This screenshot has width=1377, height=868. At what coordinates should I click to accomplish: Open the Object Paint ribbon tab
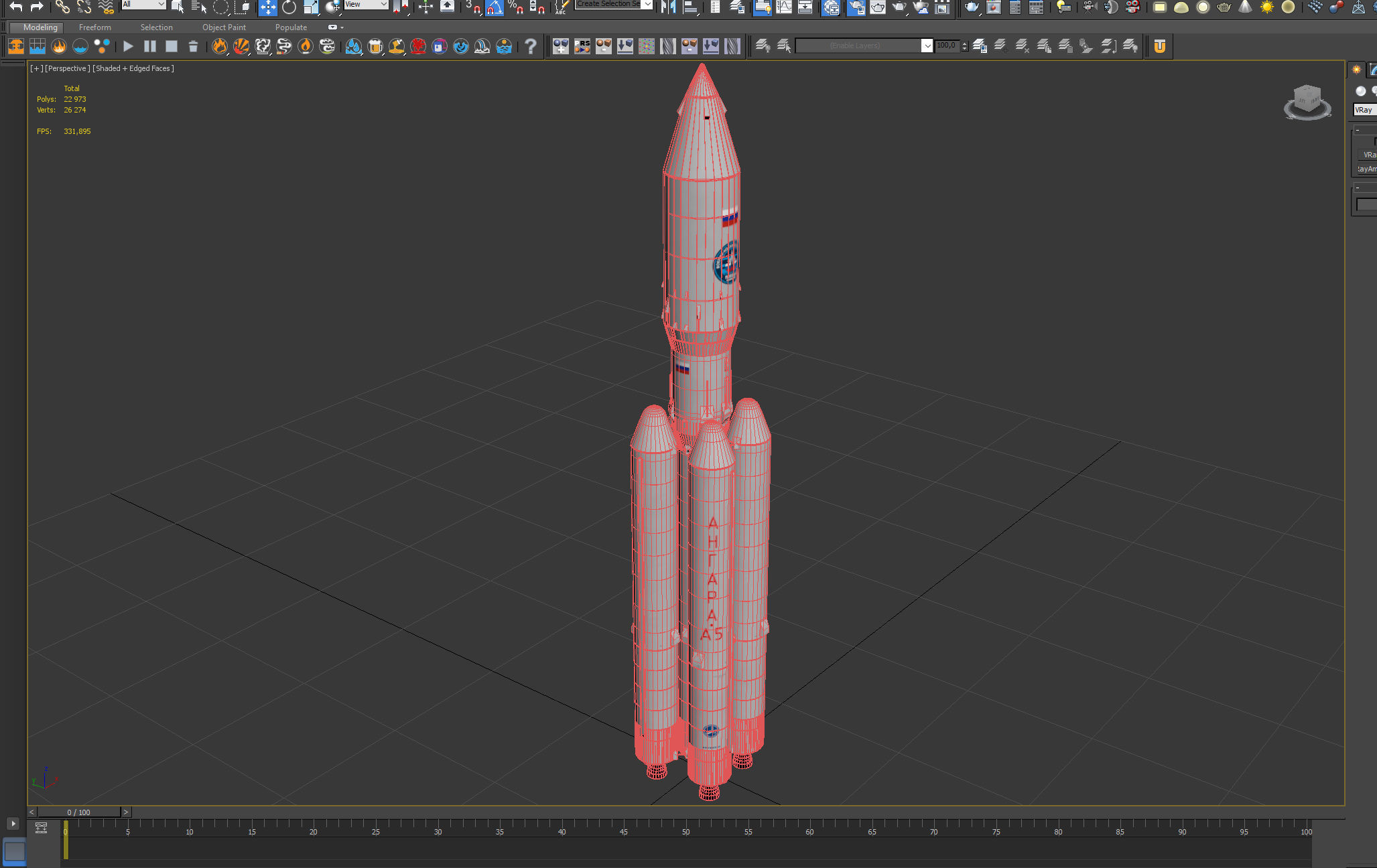point(224,27)
